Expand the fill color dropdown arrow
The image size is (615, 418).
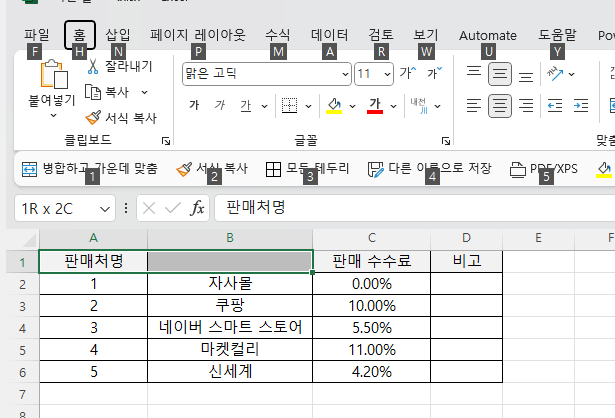[x=353, y=106]
